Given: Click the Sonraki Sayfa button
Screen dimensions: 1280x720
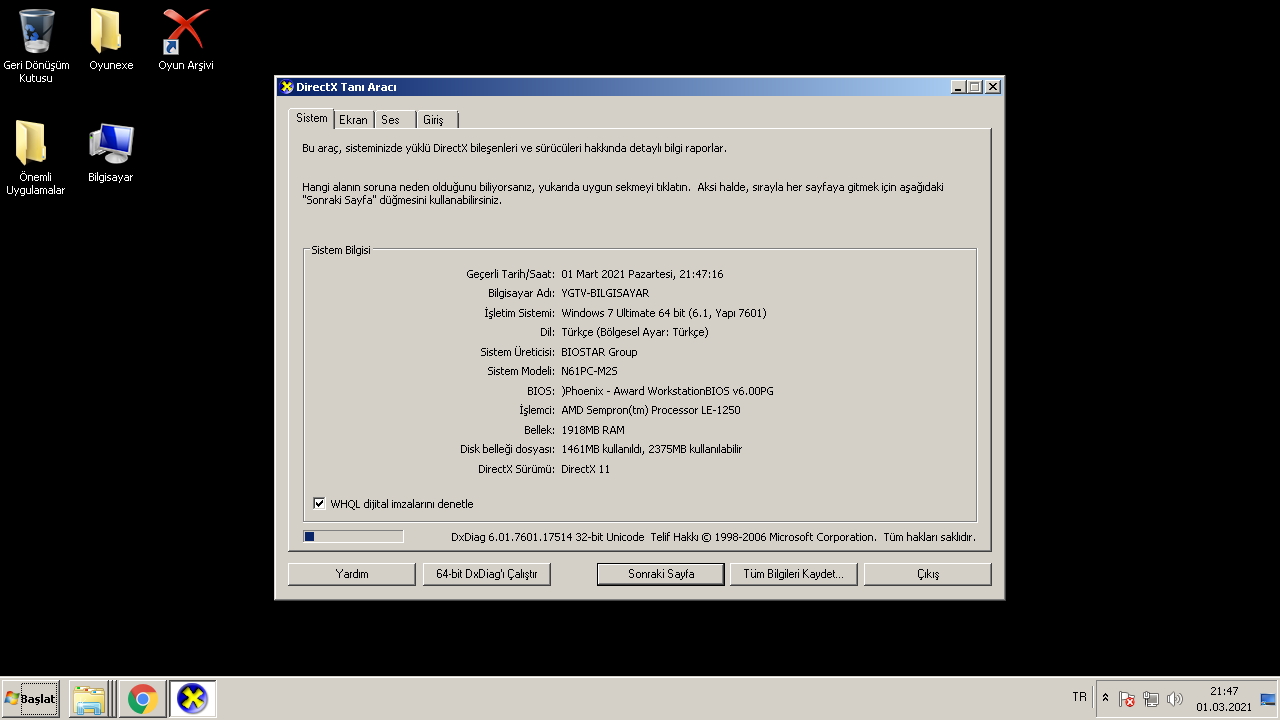Looking at the screenshot, I should coord(661,574).
